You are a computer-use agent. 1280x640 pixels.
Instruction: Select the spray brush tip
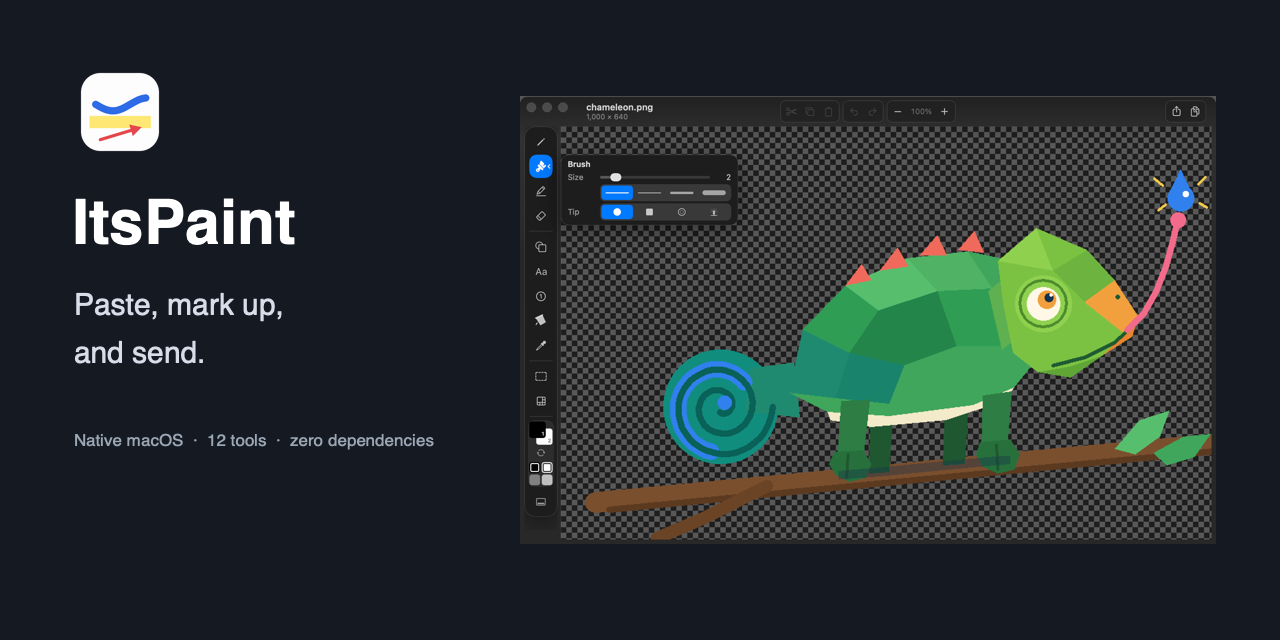tap(714, 212)
